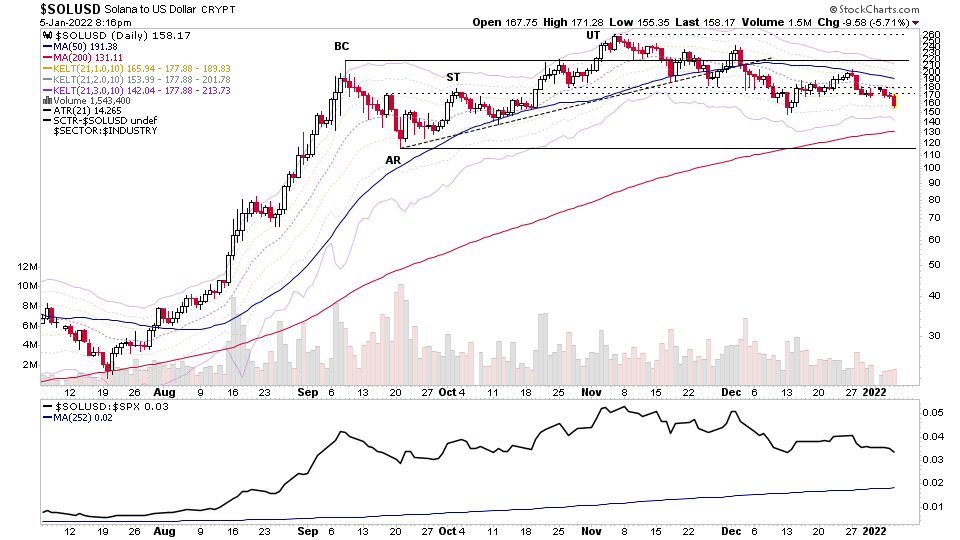Click the volume bars icon before Volume 1,543,400

47,101
